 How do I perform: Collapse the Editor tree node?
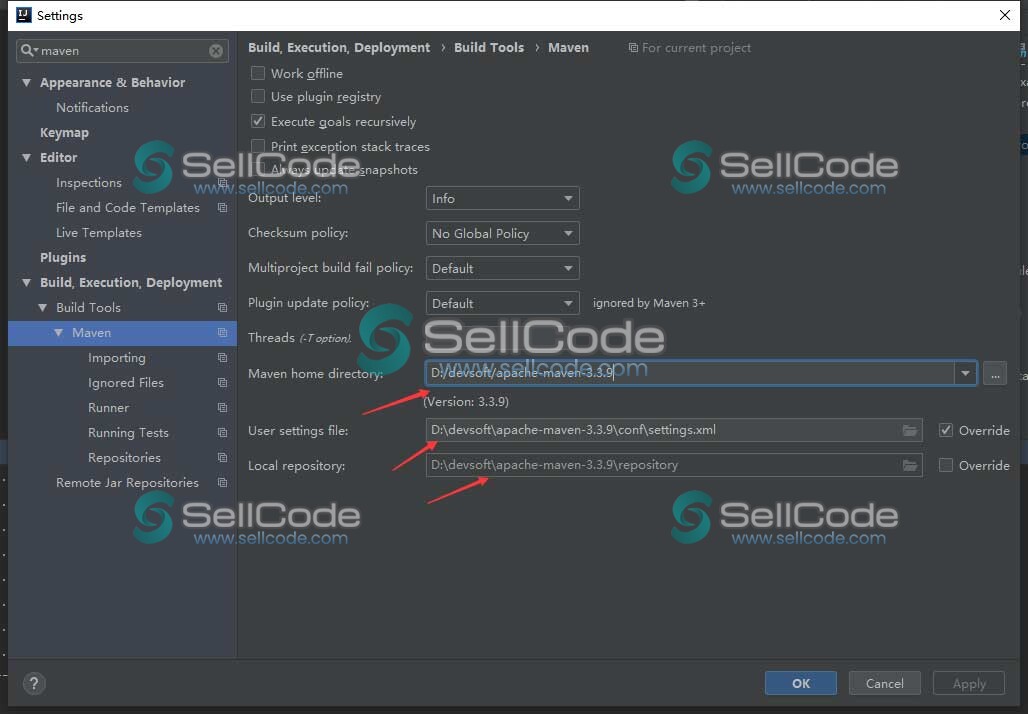[26, 157]
